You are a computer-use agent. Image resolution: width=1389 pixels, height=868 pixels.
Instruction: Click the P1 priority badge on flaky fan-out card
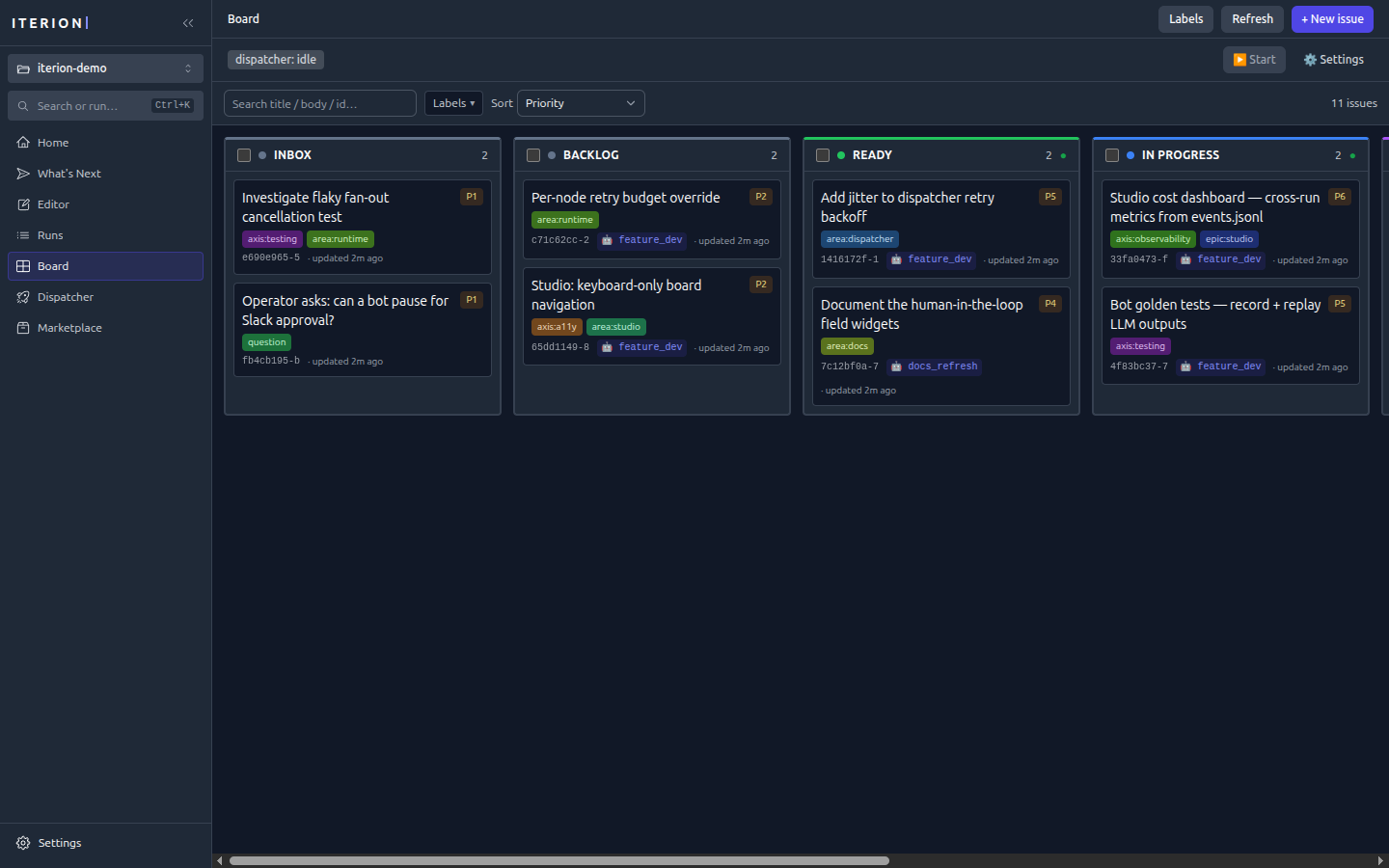click(472, 197)
